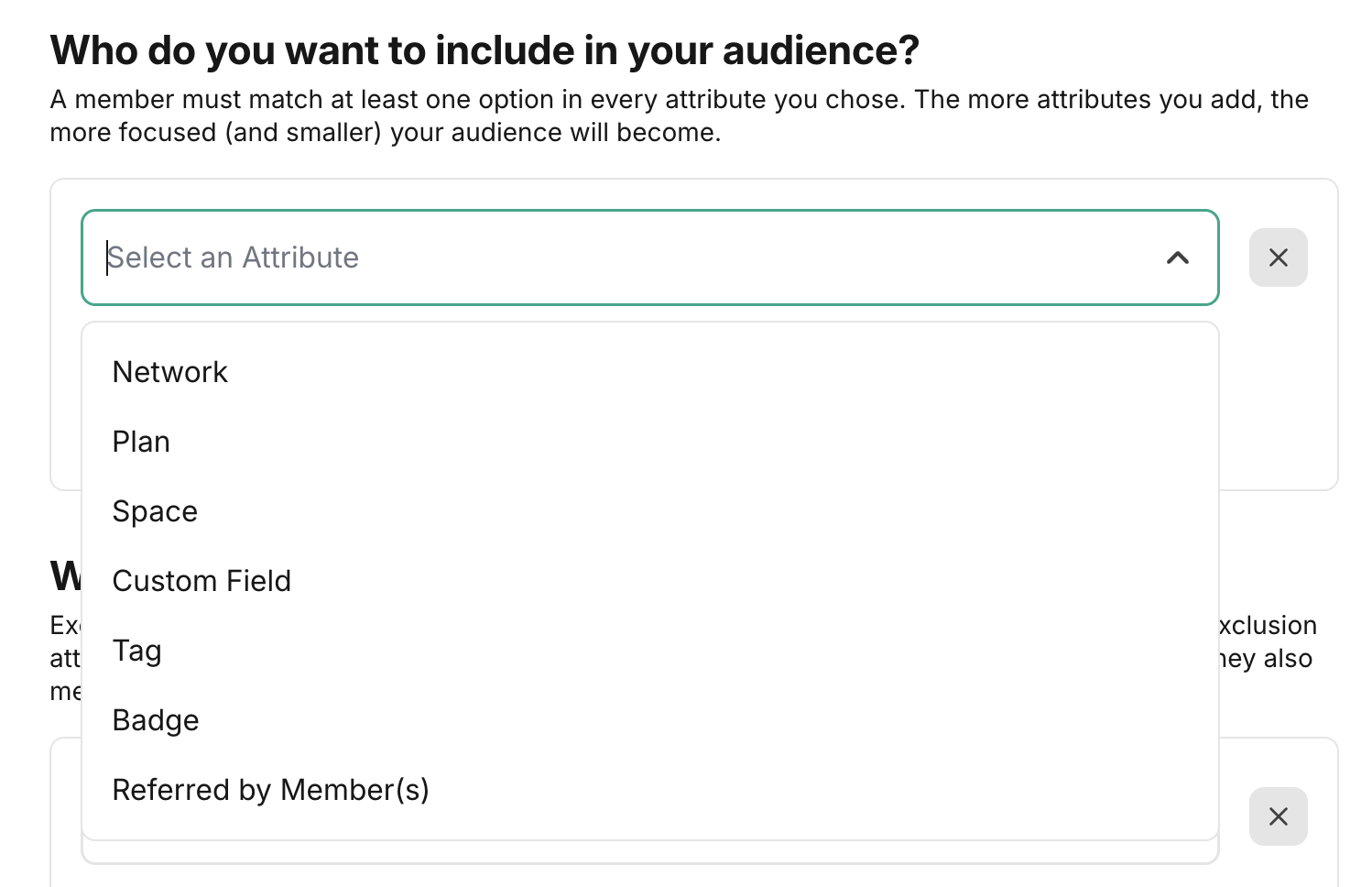The height and width of the screenshot is (887, 1372).
Task: Remove the include attribute row with X
Action: coord(1278,257)
